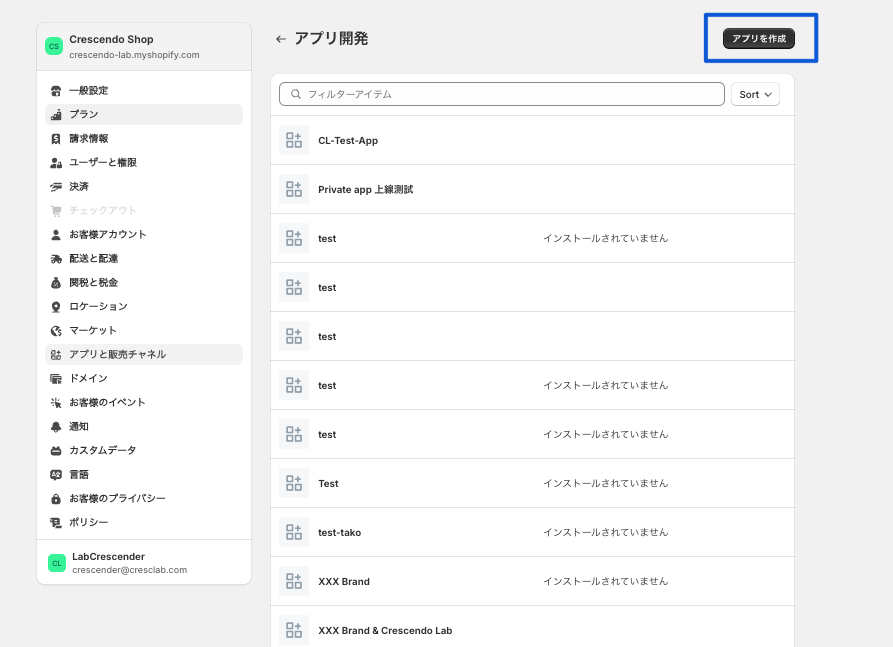Open the test-tako app row
Viewport: 893px width, 647px height.
click(x=339, y=533)
